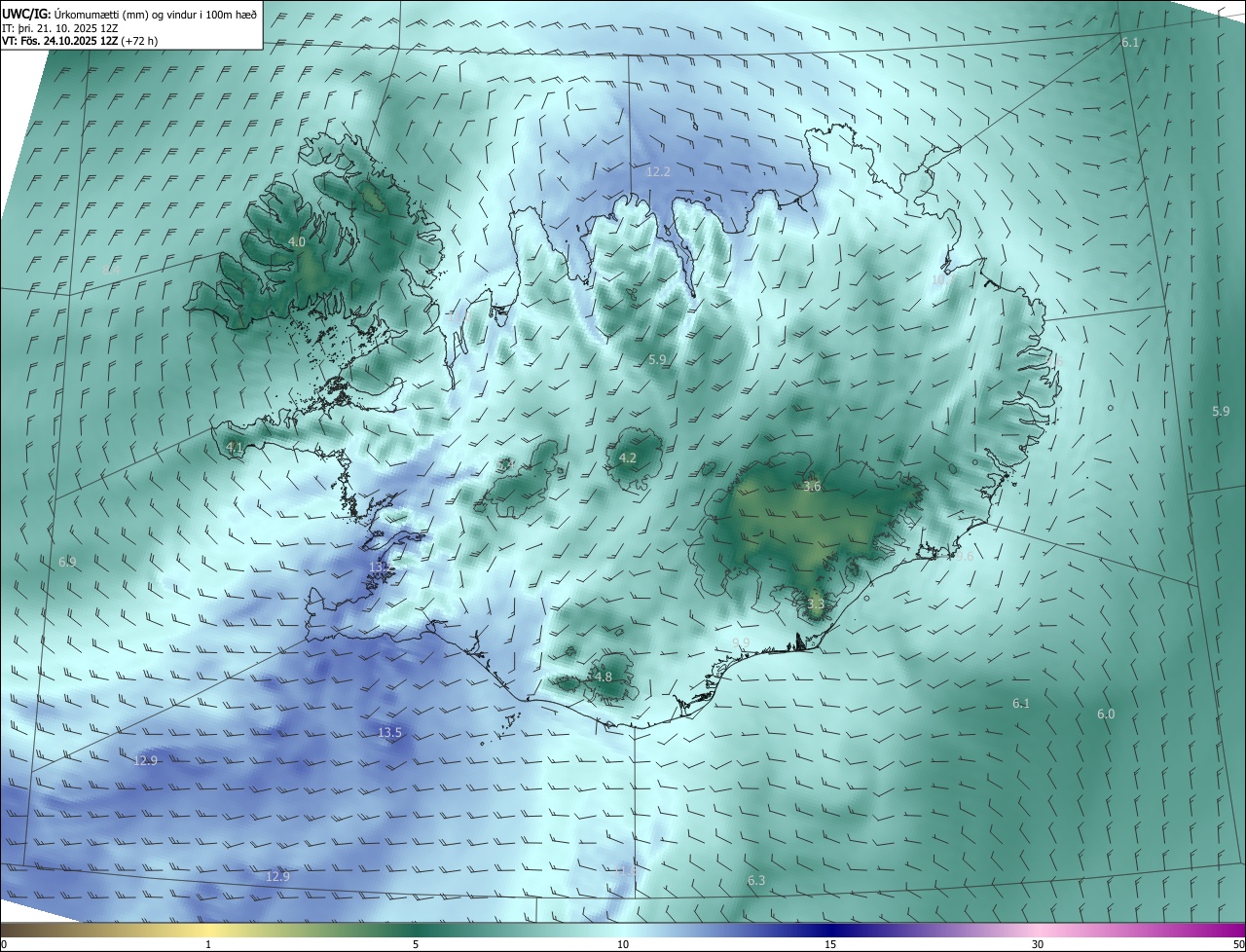Click the map title line starting 'UWC/IG: Úrkomumætti (mm)'
The height and width of the screenshot is (952, 1246).
click(129, 13)
